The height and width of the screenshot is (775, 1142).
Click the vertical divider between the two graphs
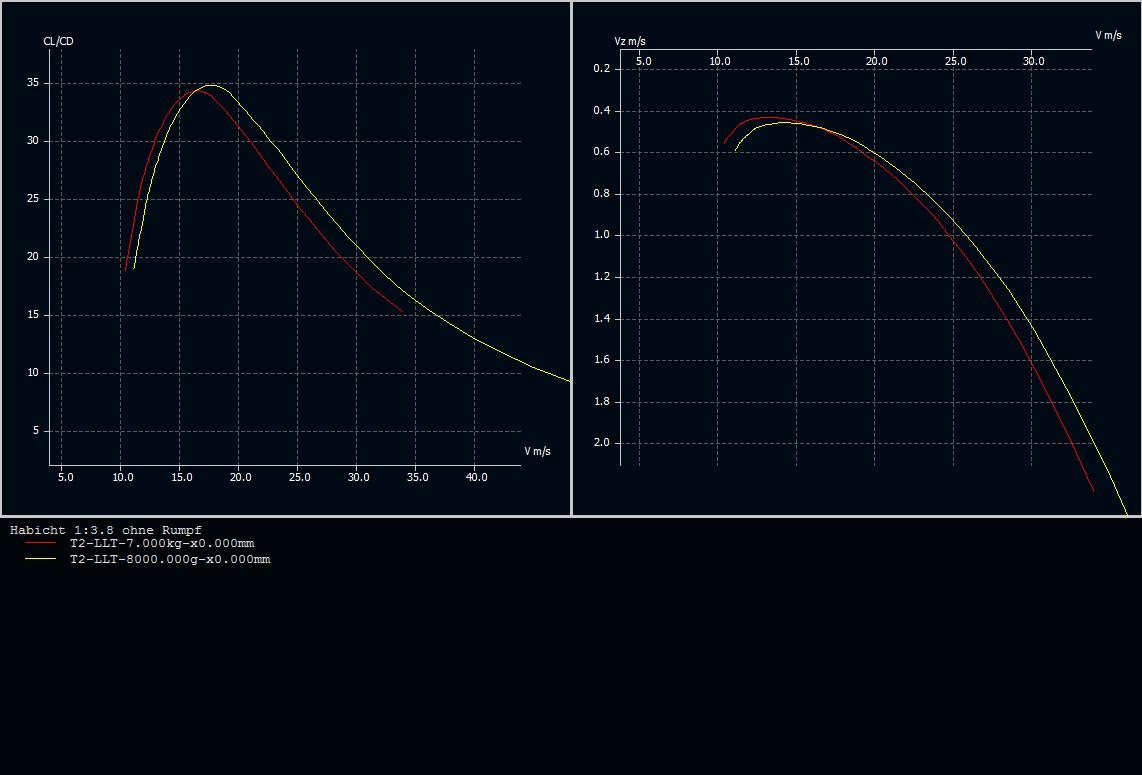[x=571, y=258]
